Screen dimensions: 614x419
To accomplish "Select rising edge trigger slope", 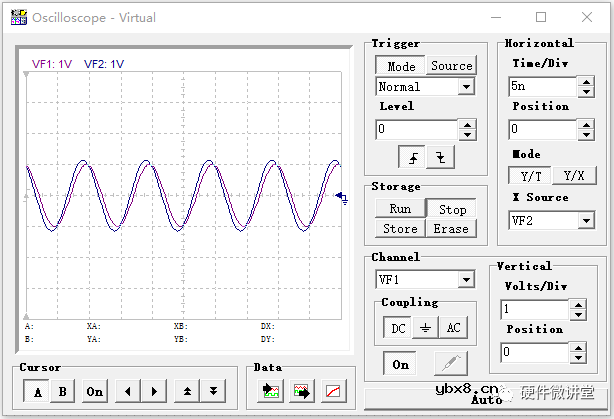I will tap(412, 157).
